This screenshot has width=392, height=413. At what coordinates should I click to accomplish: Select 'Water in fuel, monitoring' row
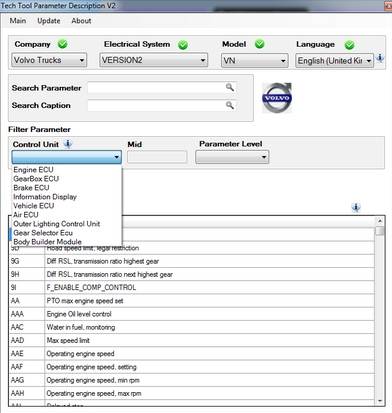pos(191,327)
